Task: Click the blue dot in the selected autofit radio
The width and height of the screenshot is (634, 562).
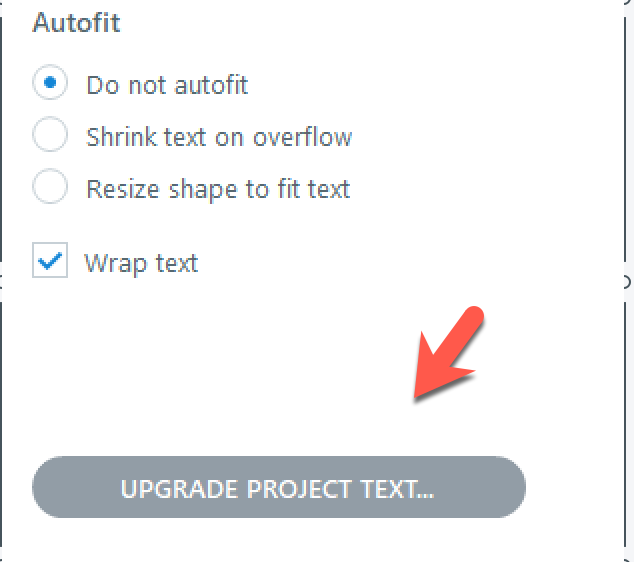Action: [x=50, y=84]
